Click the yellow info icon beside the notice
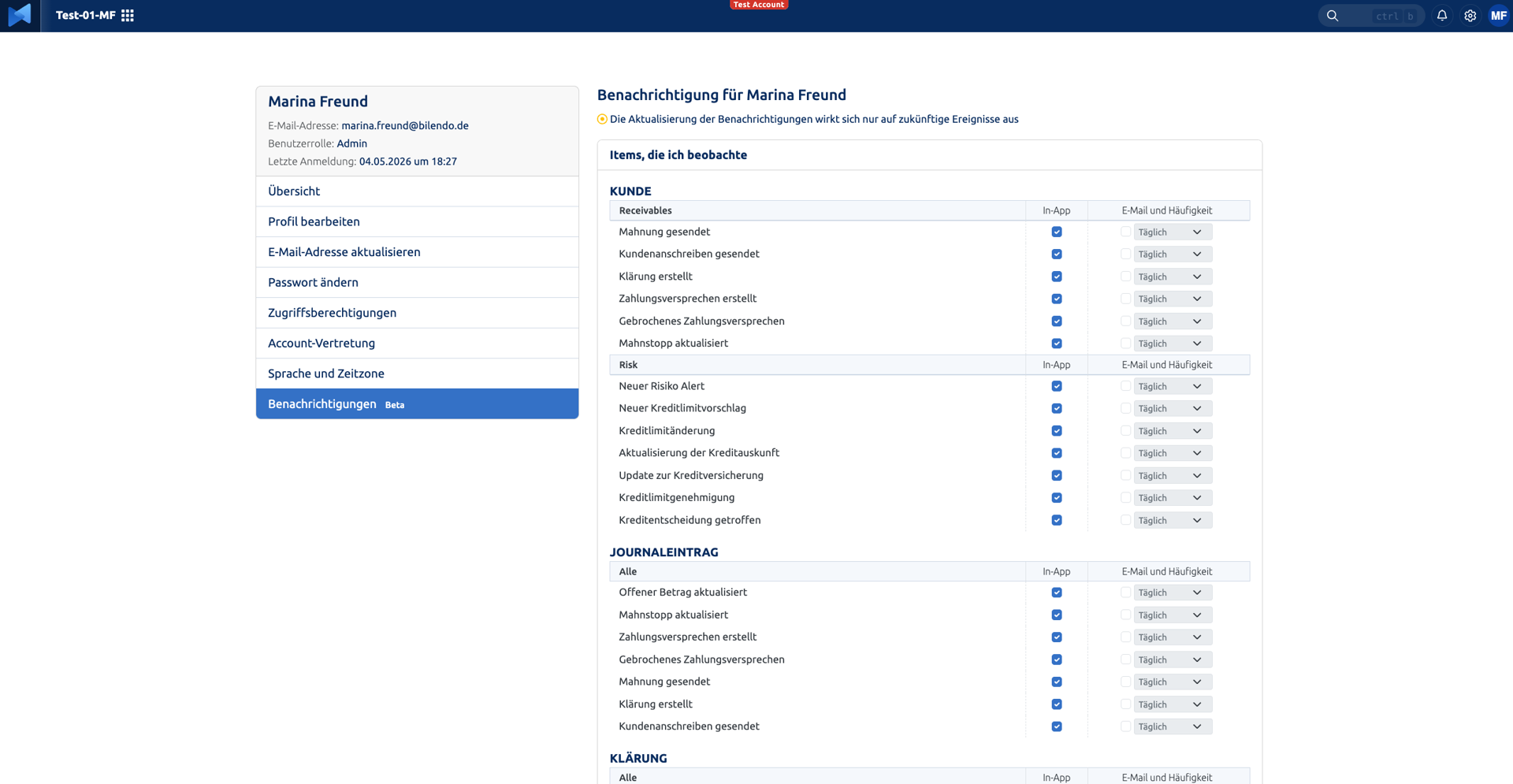The height and width of the screenshot is (784, 1513). click(602, 120)
